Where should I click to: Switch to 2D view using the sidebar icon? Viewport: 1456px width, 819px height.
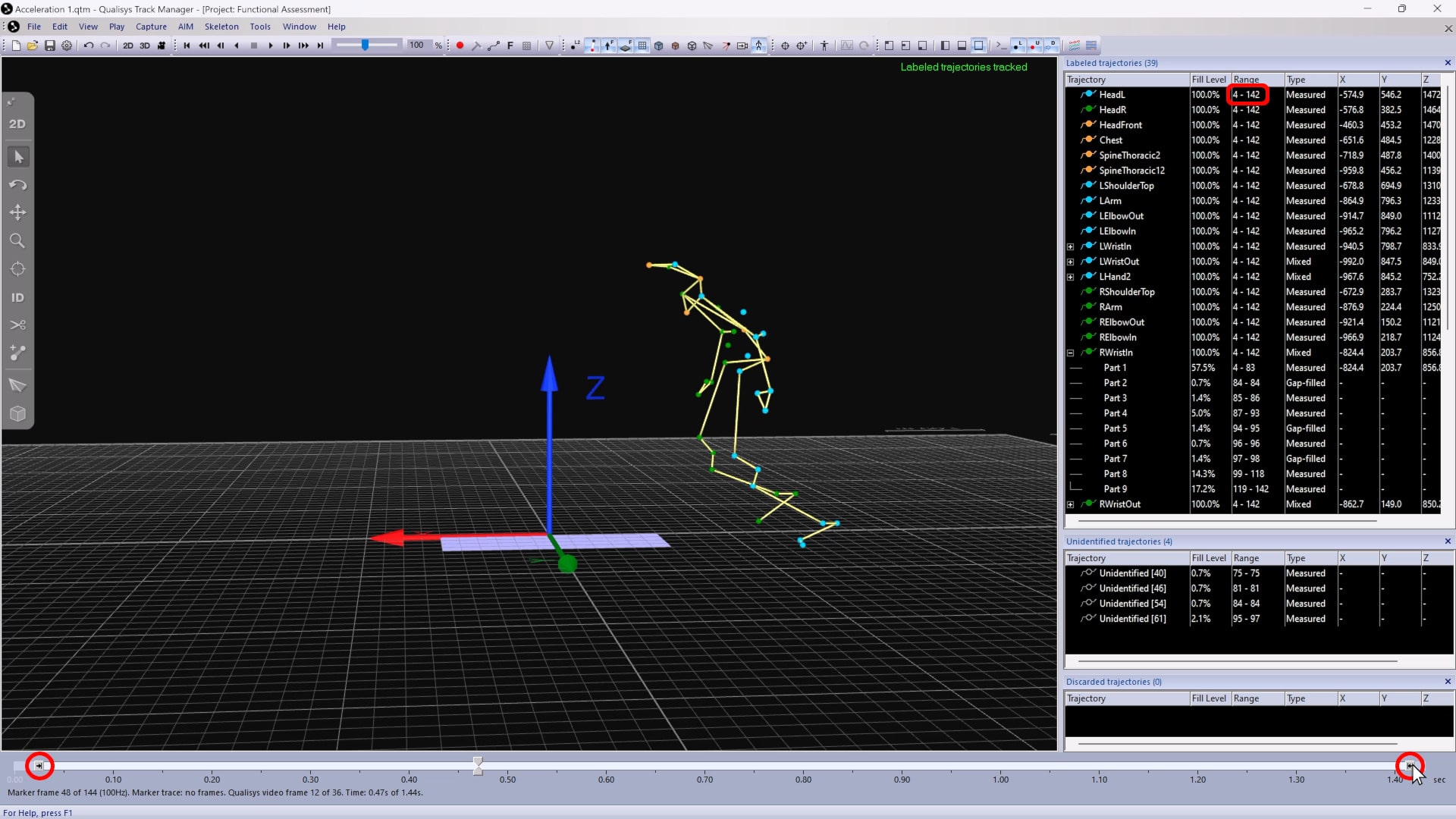(17, 124)
